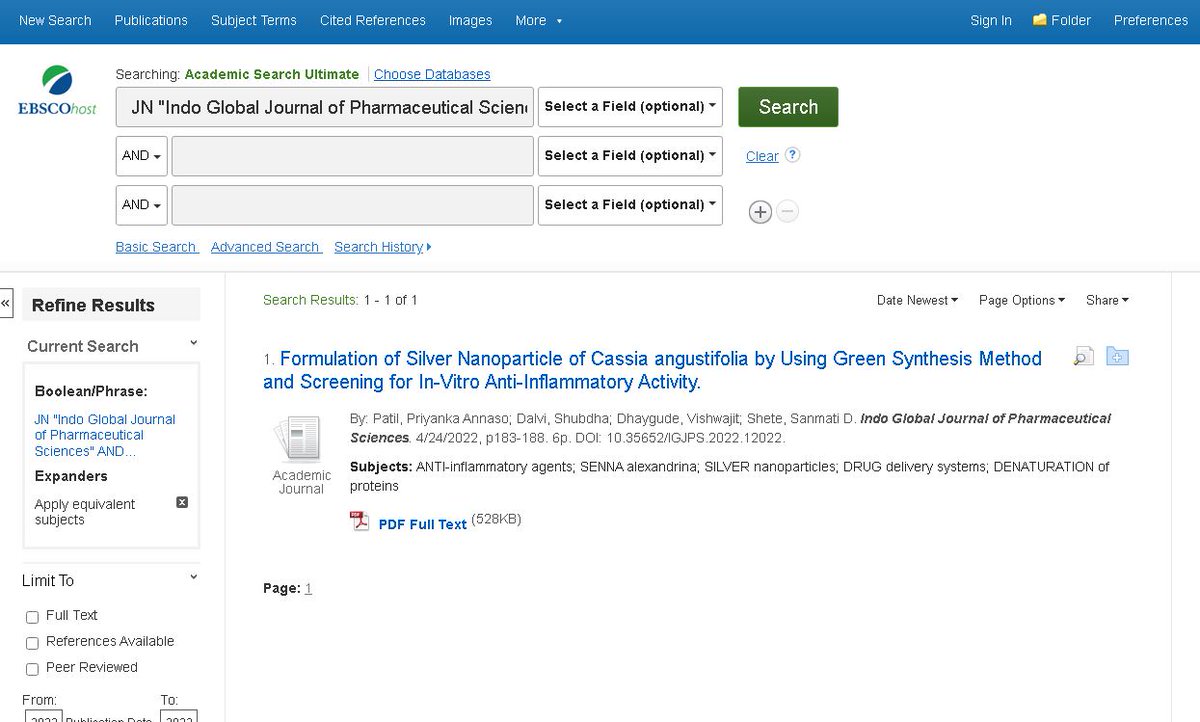Screen dimensions: 1200x722
Task: Open second row Select a Field dropdown
Action: tap(630, 156)
